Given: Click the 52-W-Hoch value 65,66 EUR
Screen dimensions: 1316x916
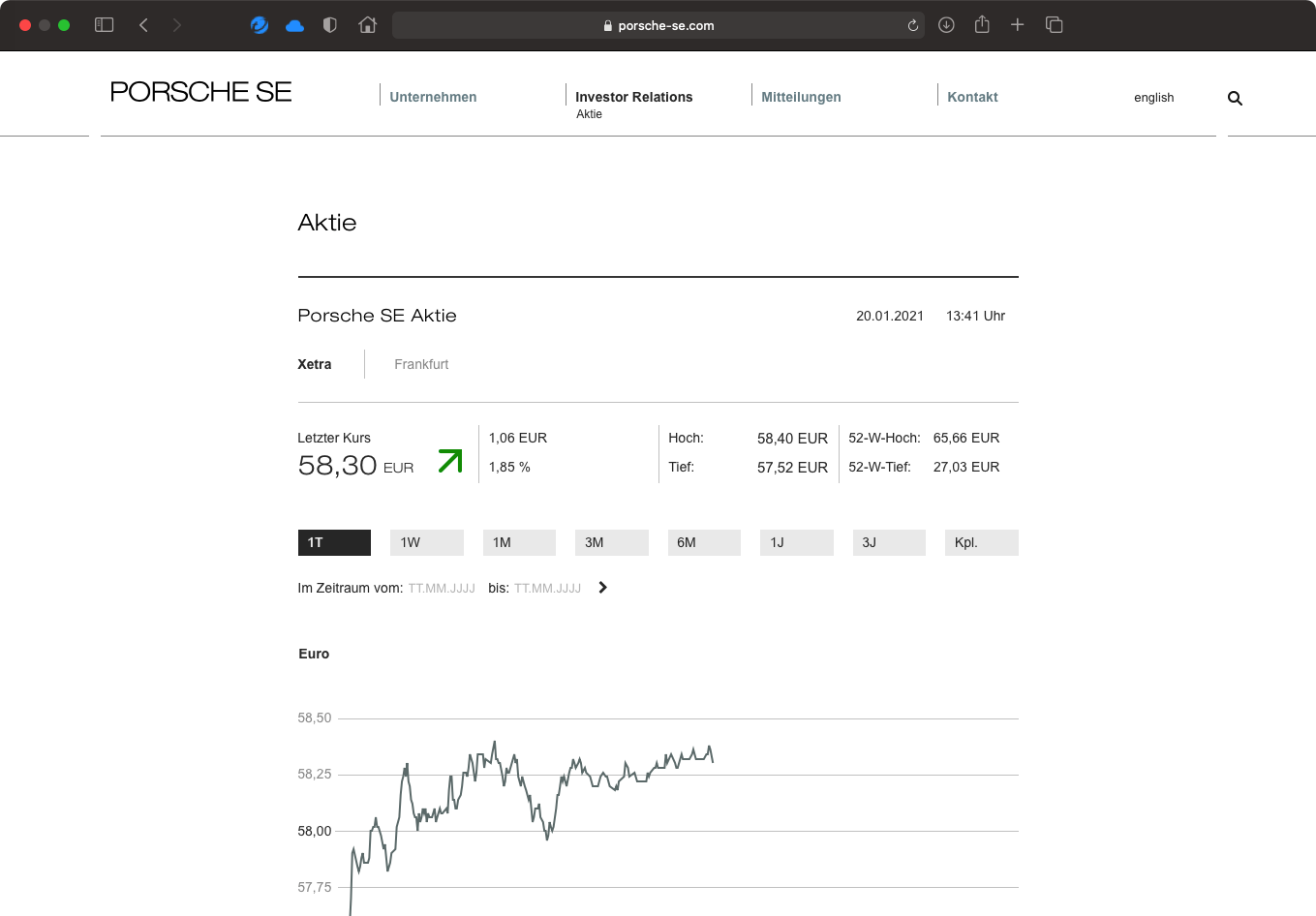Looking at the screenshot, I should point(966,438).
